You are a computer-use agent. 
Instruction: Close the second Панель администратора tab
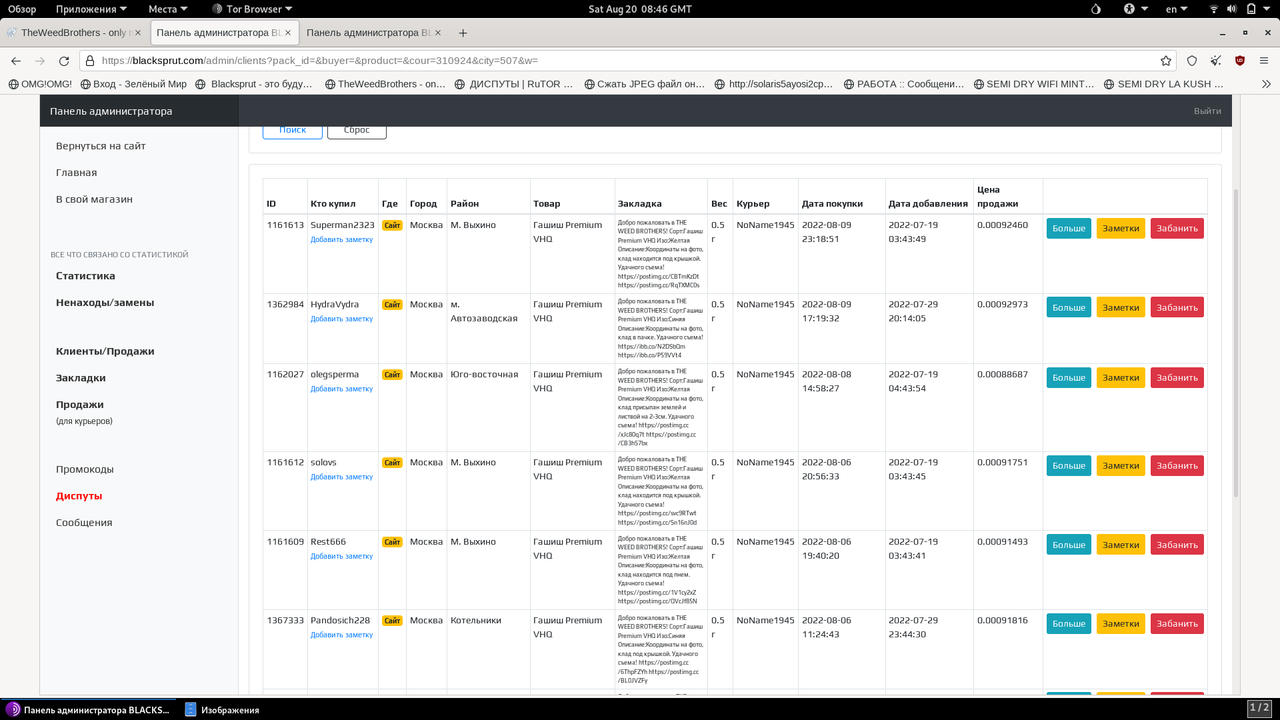coord(439,33)
